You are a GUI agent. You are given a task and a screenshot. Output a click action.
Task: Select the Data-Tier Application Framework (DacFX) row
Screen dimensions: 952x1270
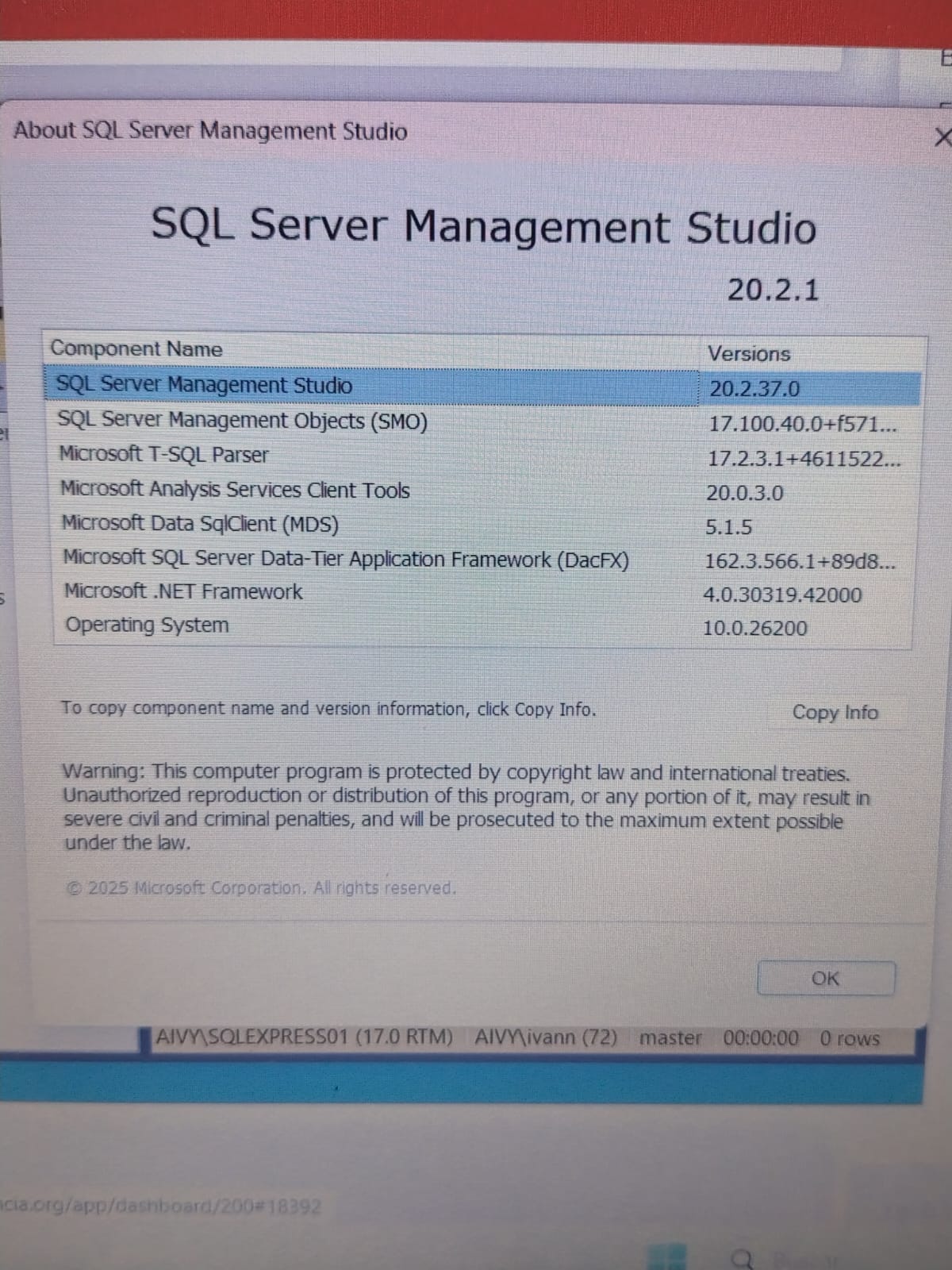[x=346, y=559]
